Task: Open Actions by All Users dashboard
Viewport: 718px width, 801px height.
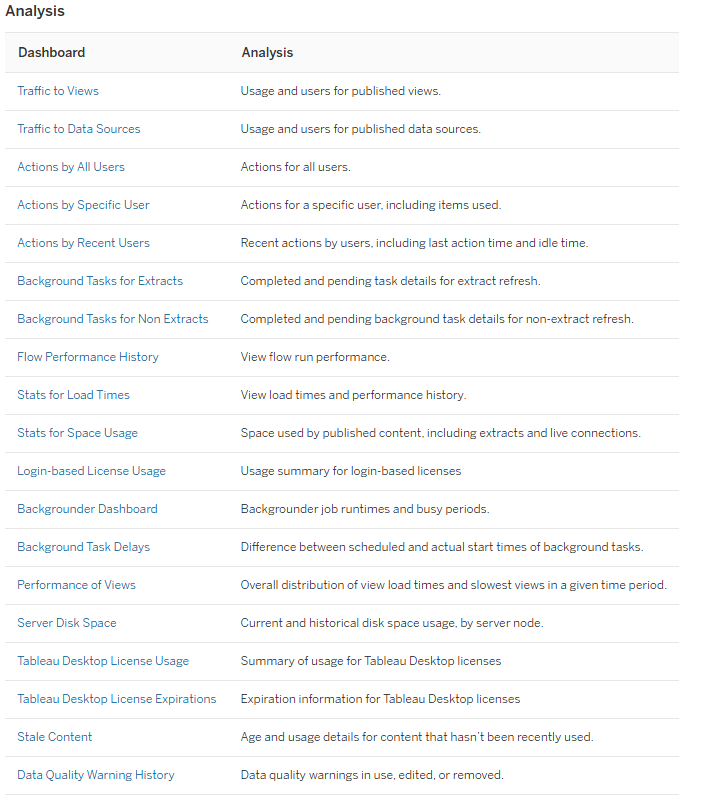Action: [71, 167]
